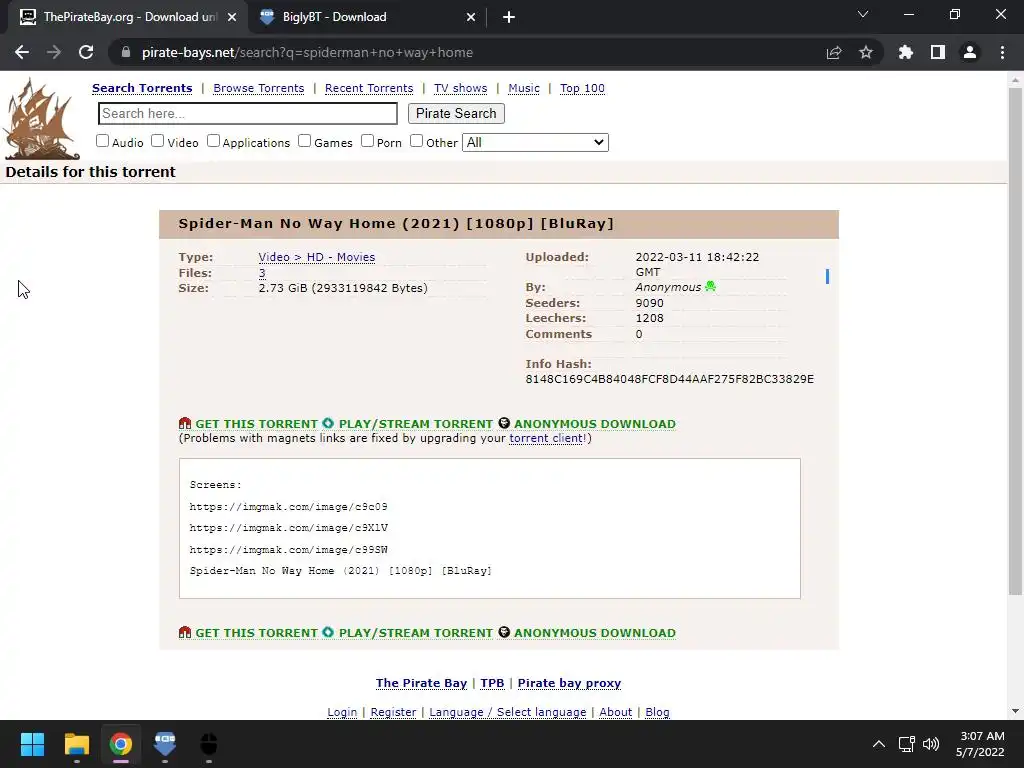Viewport: 1024px width, 768px height.
Task: Click the Search here text field
Action: coord(248,114)
